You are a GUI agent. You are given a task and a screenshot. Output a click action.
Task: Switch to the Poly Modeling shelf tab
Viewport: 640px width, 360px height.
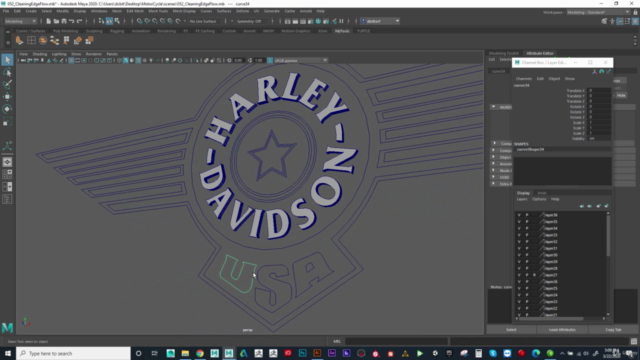point(65,31)
